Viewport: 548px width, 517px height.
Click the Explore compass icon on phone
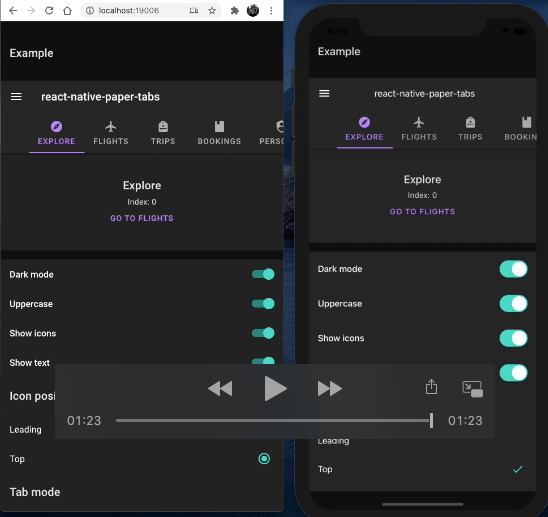coord(364,122)
